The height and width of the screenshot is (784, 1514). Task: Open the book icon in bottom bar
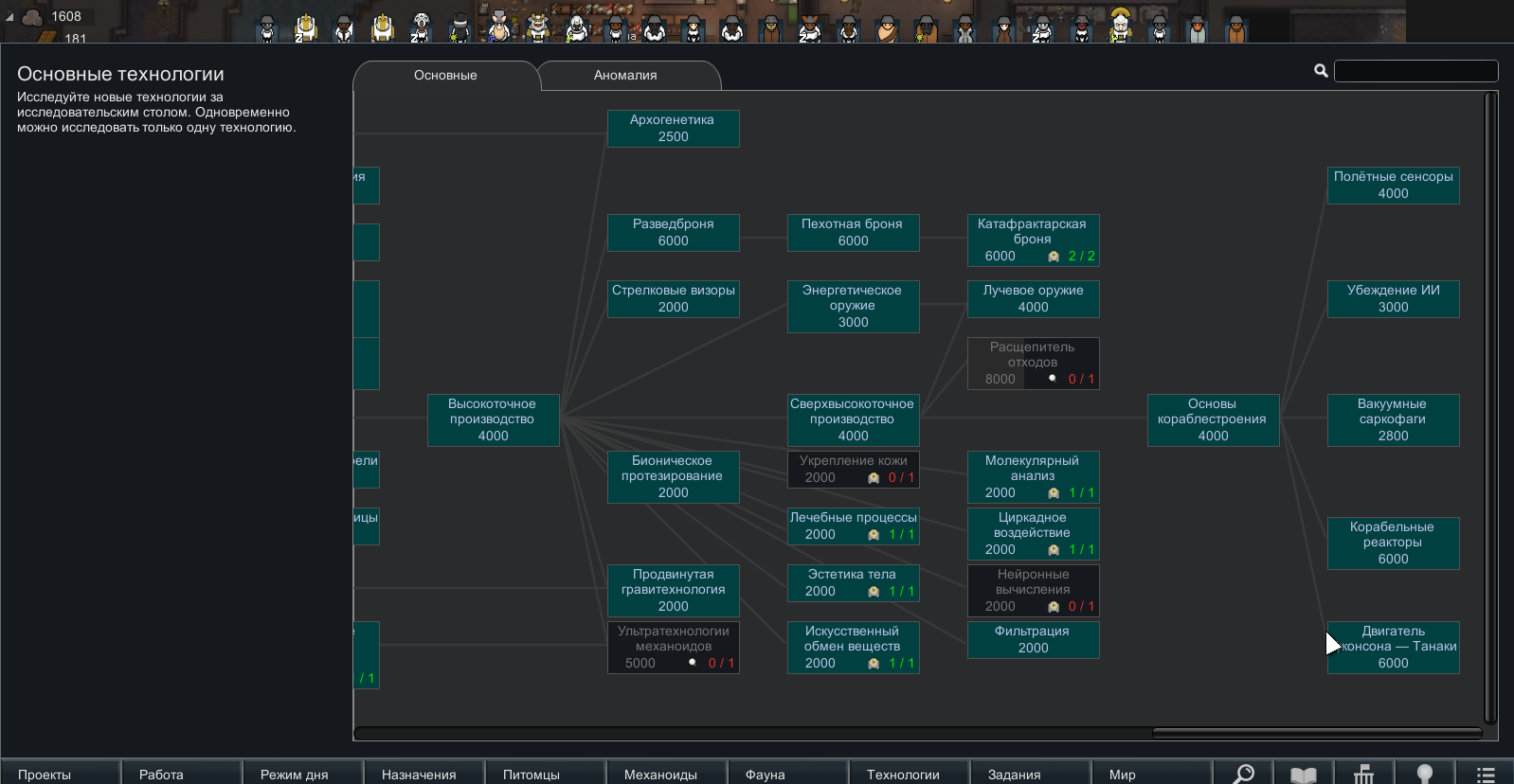1303,774
